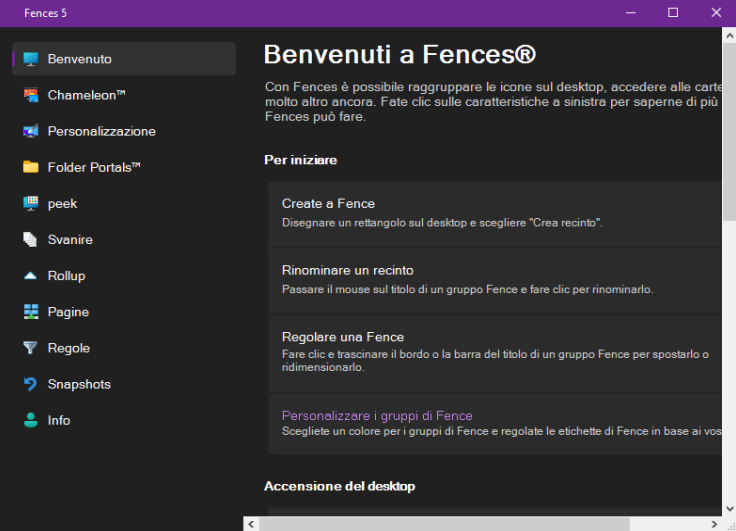The image size is (736, 531).
Task: Click the Personalizzazione sidebar icon
Action: [x=31, y=131]
